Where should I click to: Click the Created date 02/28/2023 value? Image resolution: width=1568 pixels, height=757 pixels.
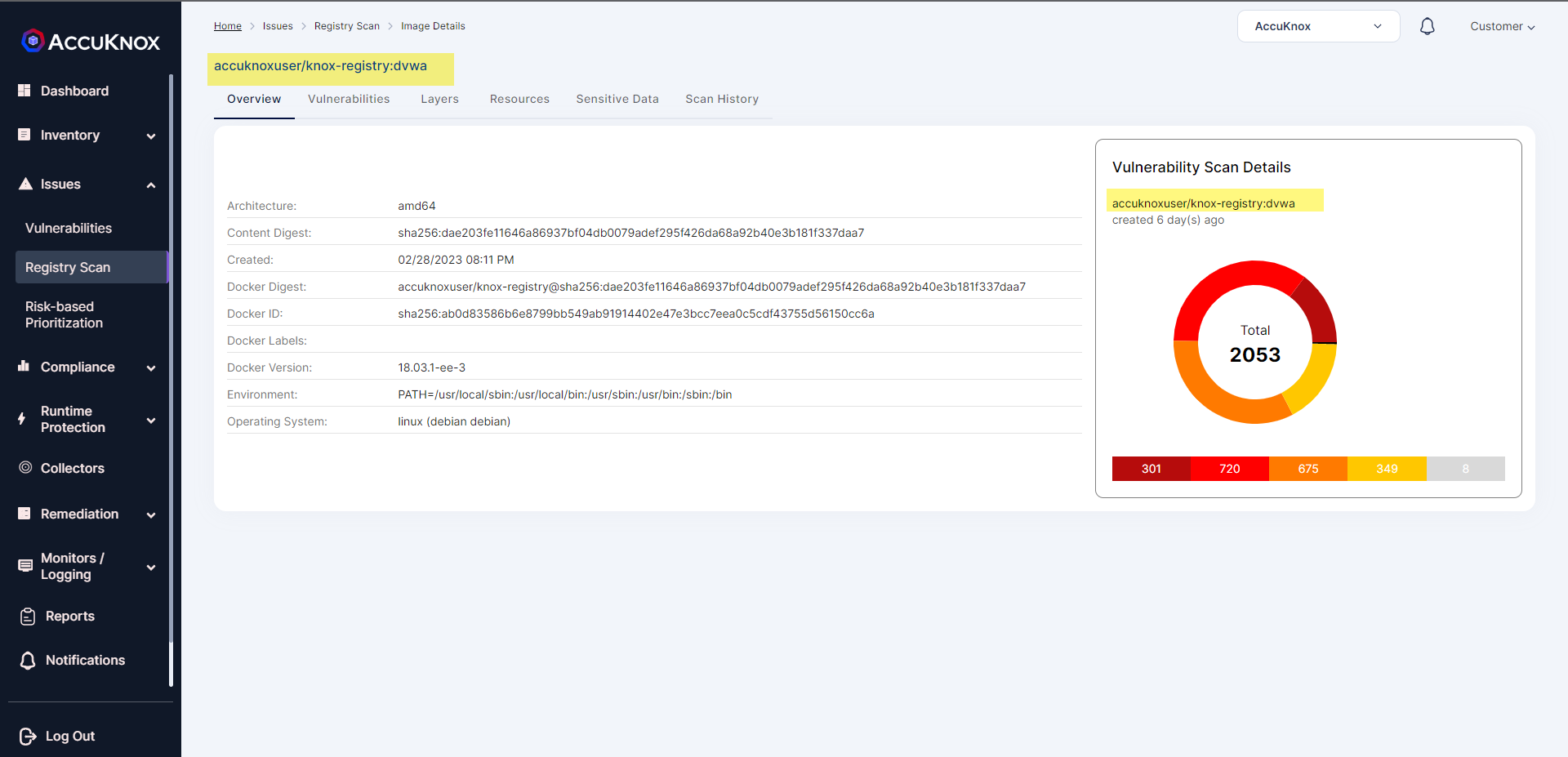point(456,260)
